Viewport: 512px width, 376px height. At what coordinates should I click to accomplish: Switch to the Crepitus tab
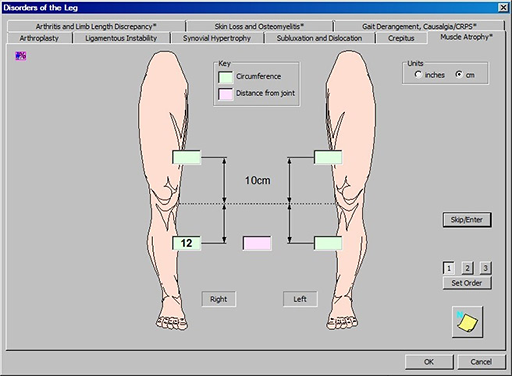[x=401, y=38]
